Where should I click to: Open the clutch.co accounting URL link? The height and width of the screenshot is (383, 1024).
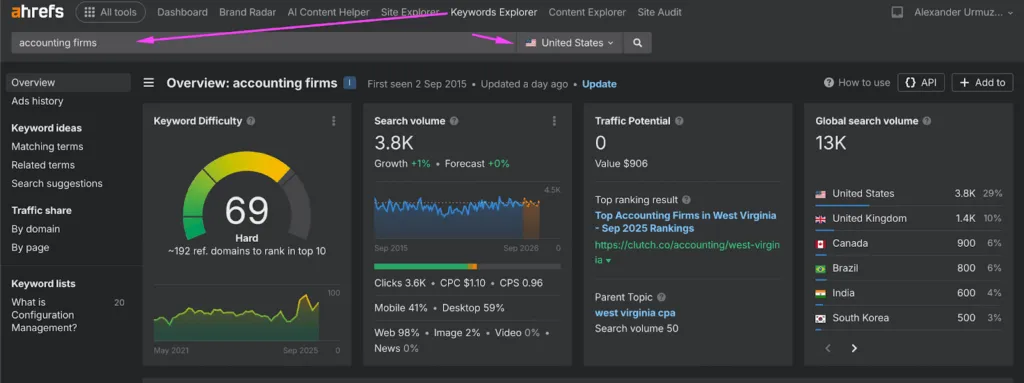click(686, 252)
